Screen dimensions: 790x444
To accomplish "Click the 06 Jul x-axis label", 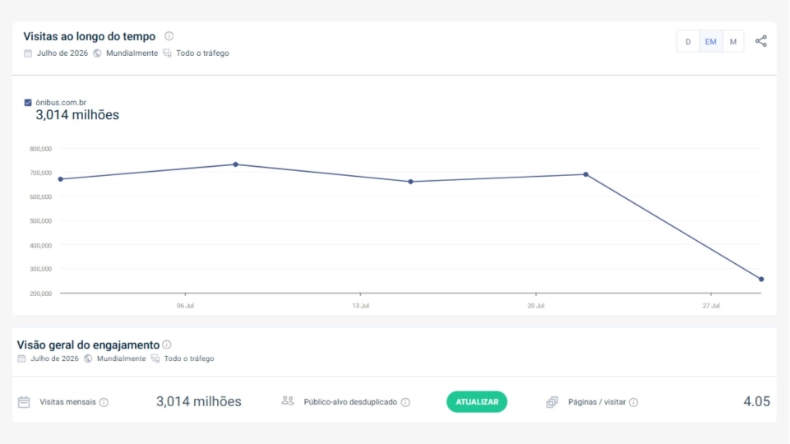I will point(185,306).
